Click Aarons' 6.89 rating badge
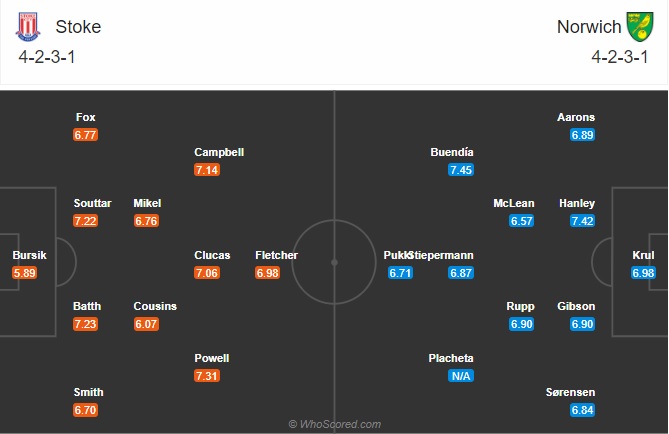669x434 pixels. click(x=582, y=135)
